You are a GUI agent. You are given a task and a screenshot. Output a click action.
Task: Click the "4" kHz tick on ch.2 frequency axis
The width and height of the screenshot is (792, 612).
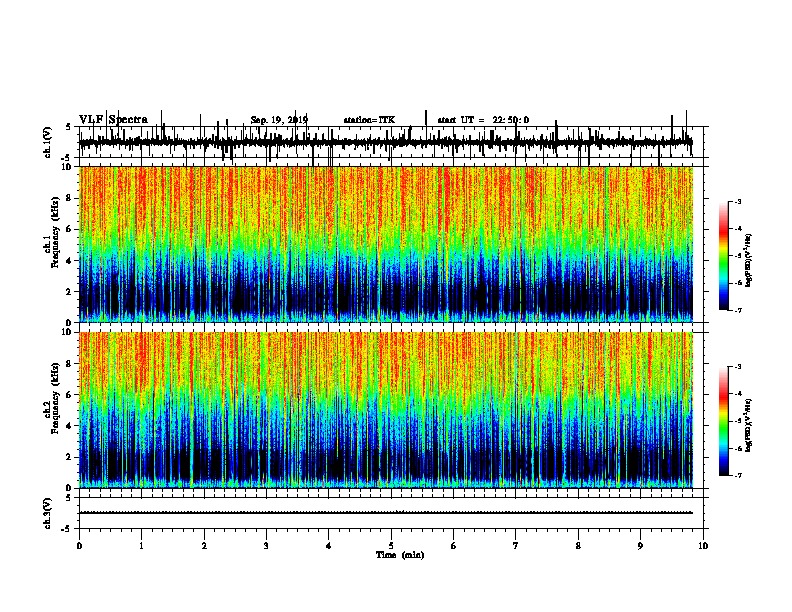coord(70,426)
